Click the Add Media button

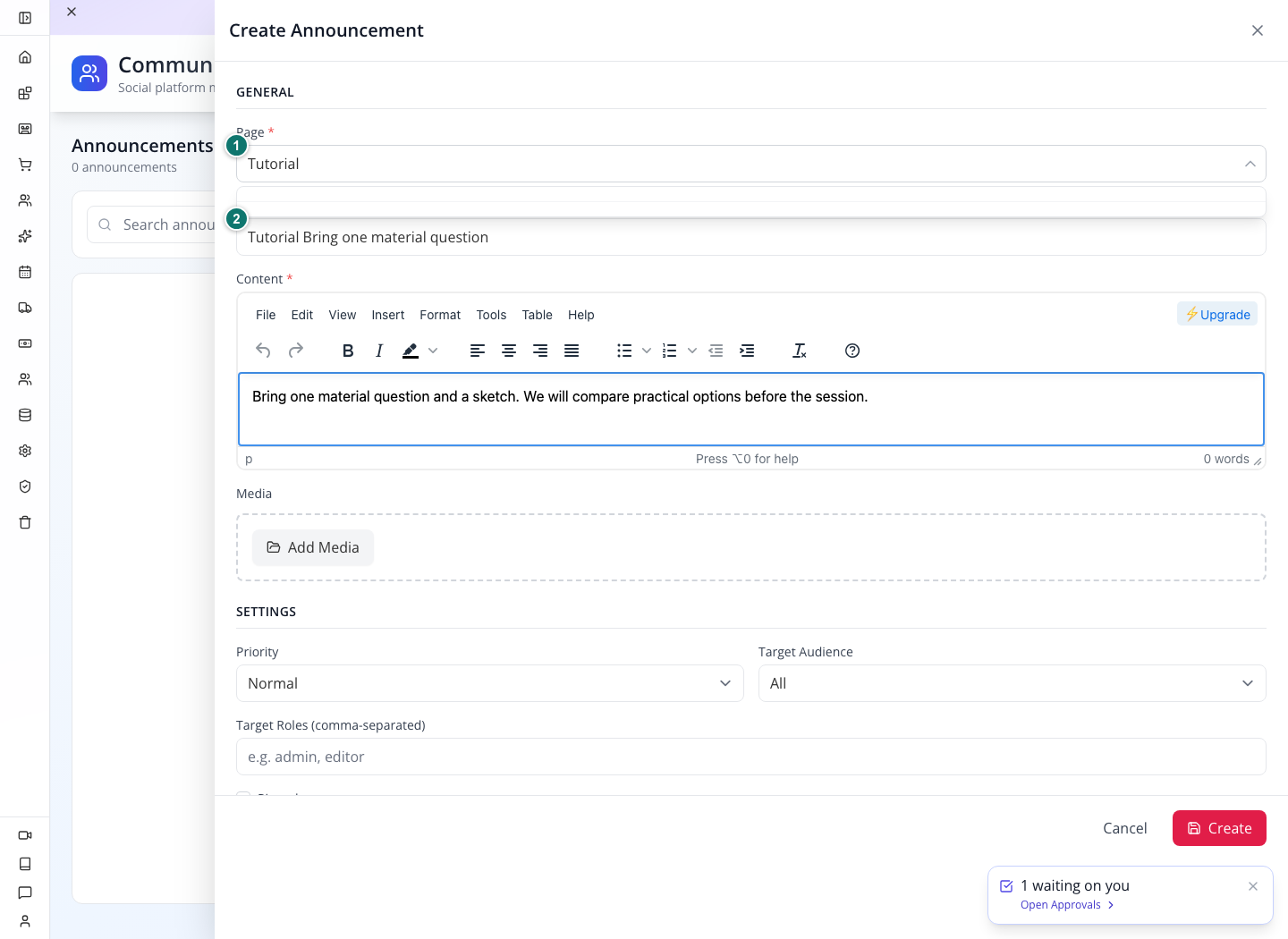click(313, 547)
